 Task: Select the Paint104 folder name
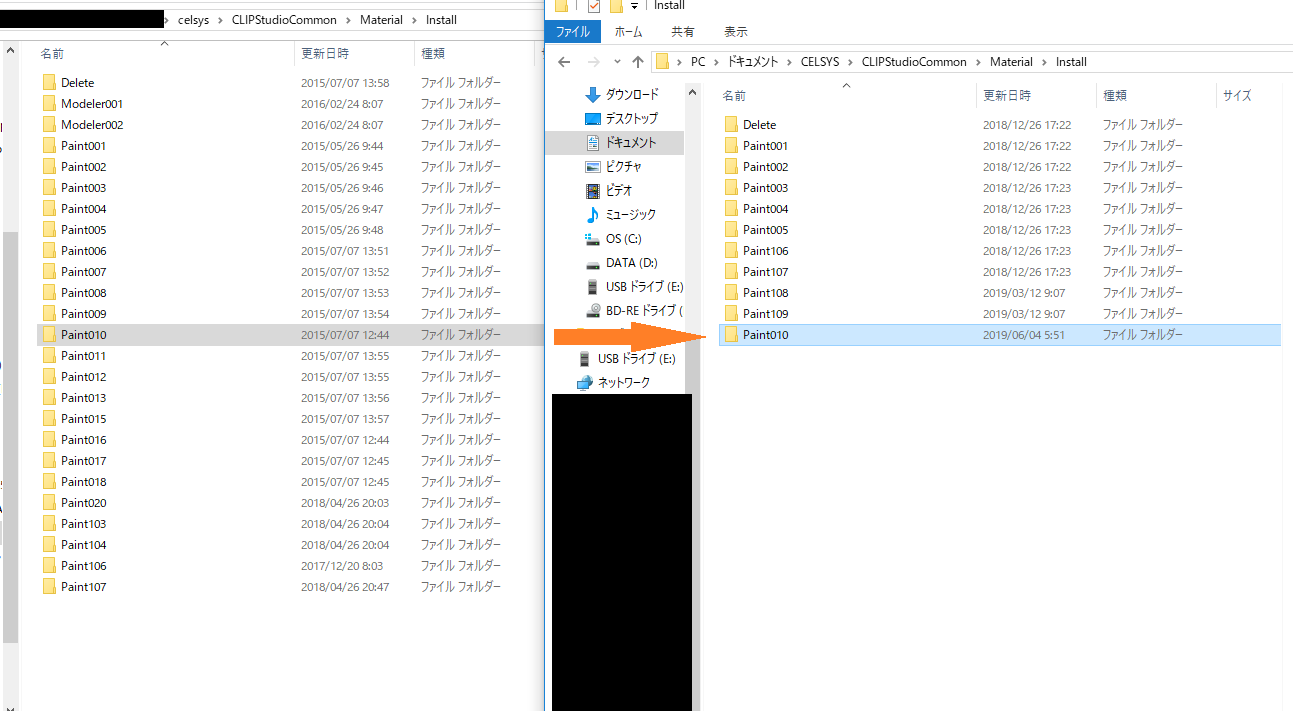tap(83, 545)
